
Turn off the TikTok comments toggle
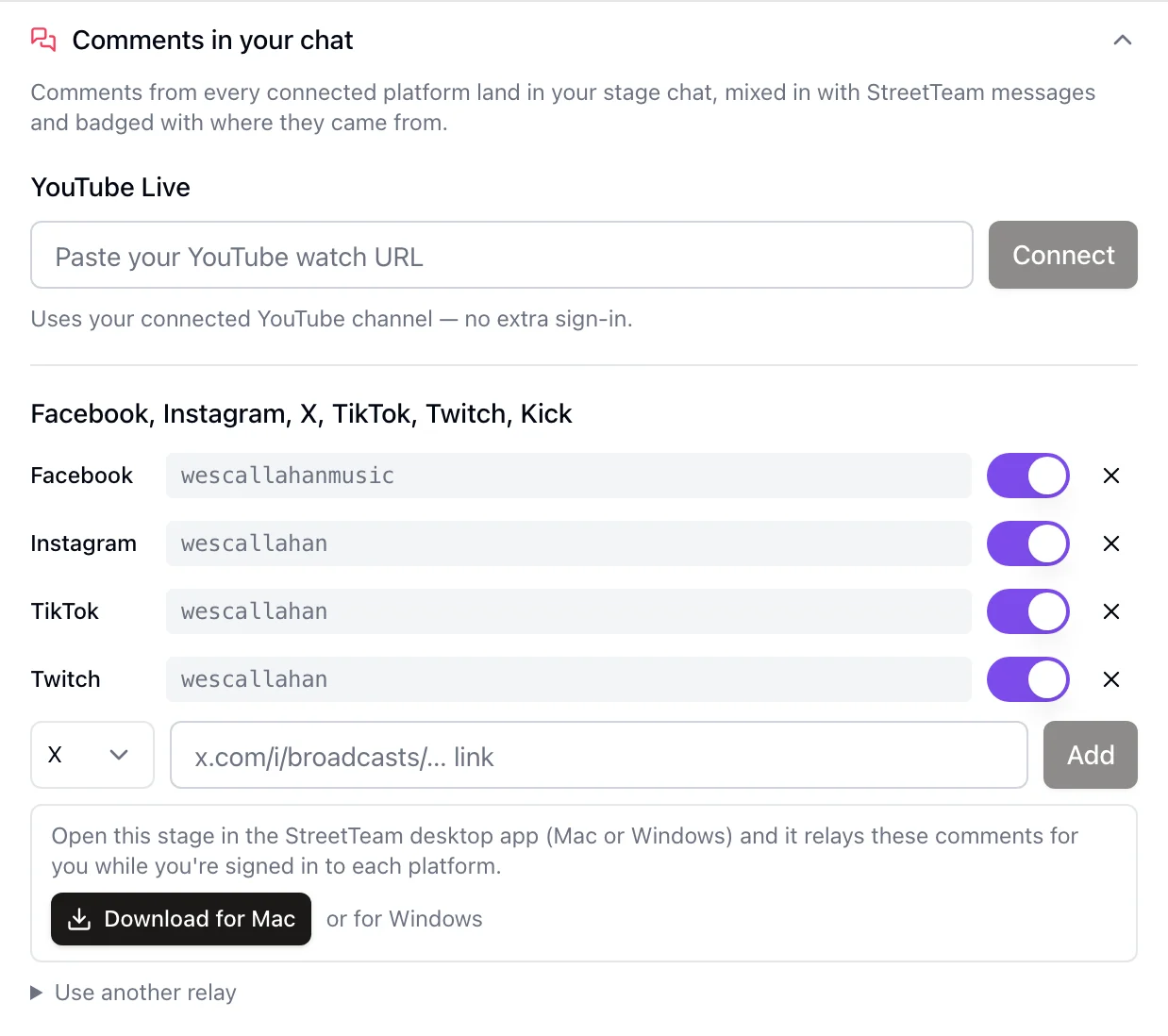coord(1028,611)
